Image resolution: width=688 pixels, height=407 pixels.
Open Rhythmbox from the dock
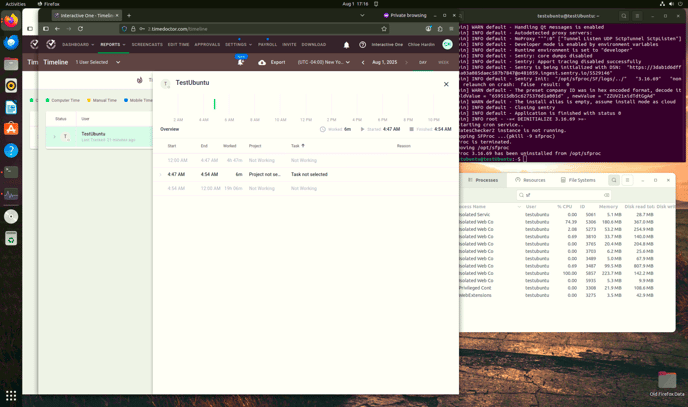click(x=11, y=86)
